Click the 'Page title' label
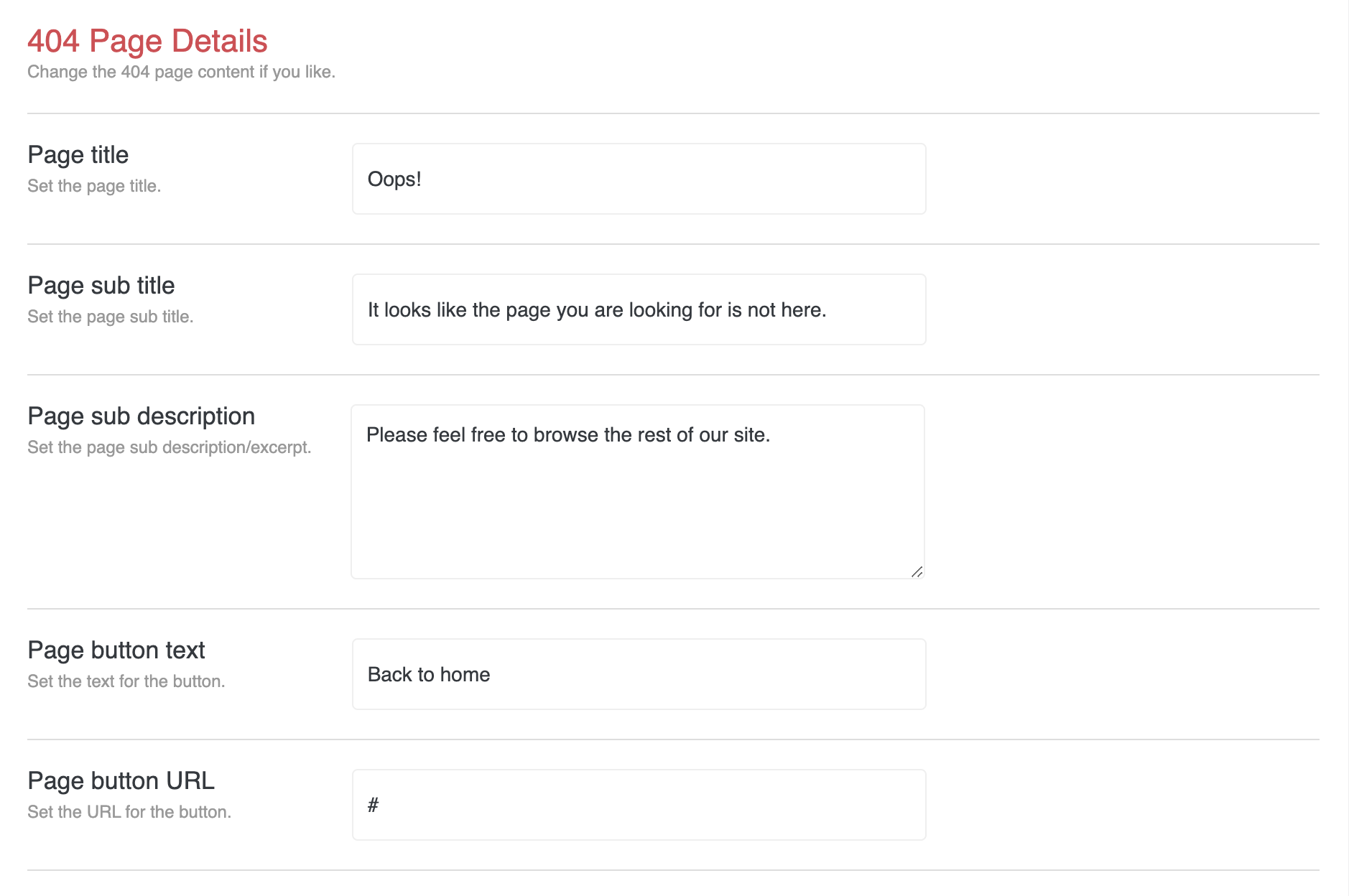Viewport: 1349px width, 896px height. click(78, 155)
